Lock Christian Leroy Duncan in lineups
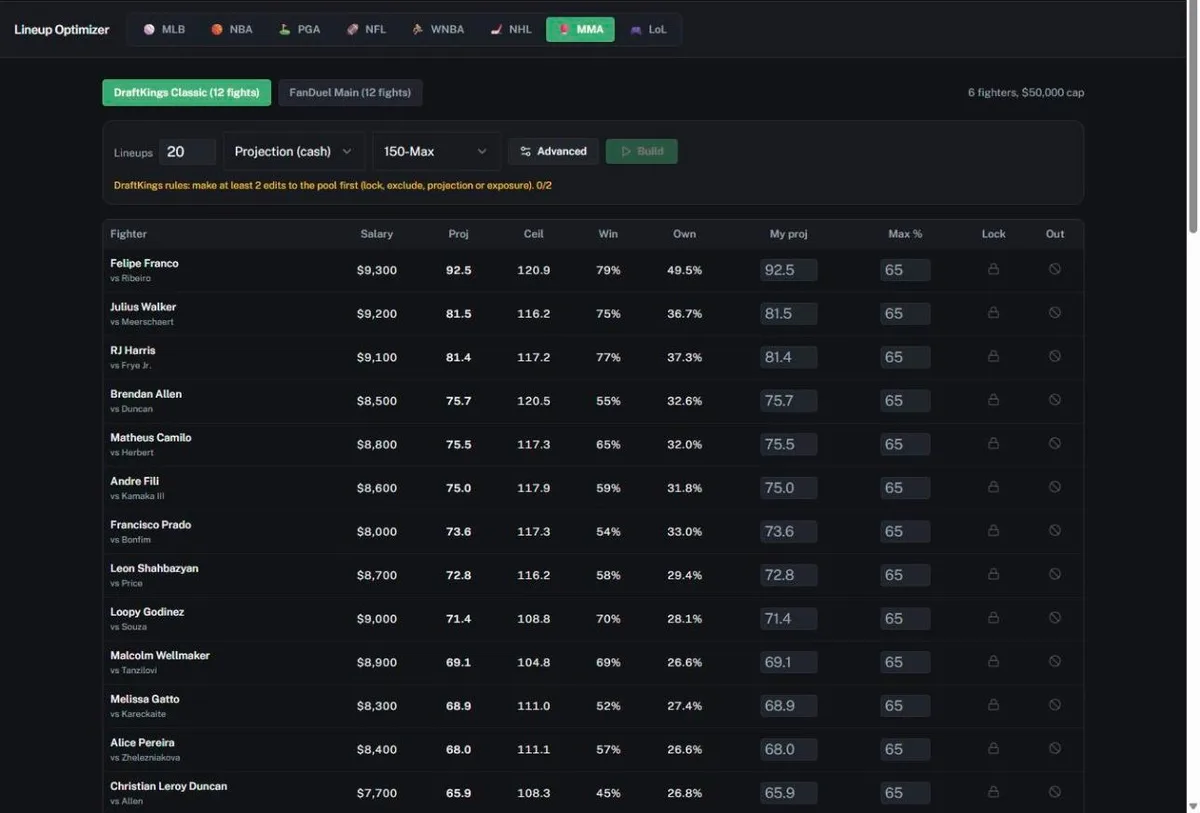Screen dimensions: 1200x813 993,792
